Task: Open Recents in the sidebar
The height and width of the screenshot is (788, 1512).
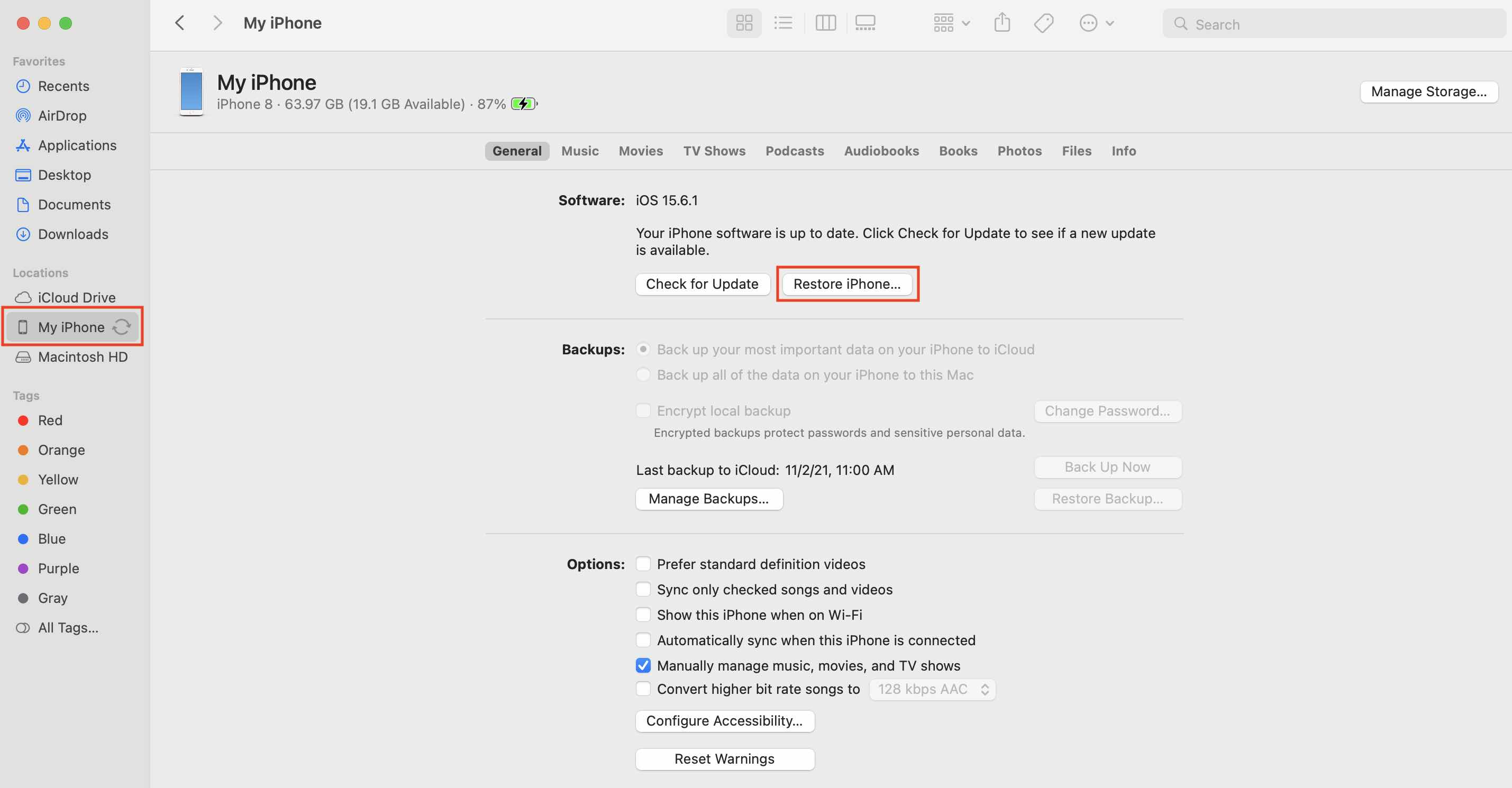Action: [x=63, y=86]
